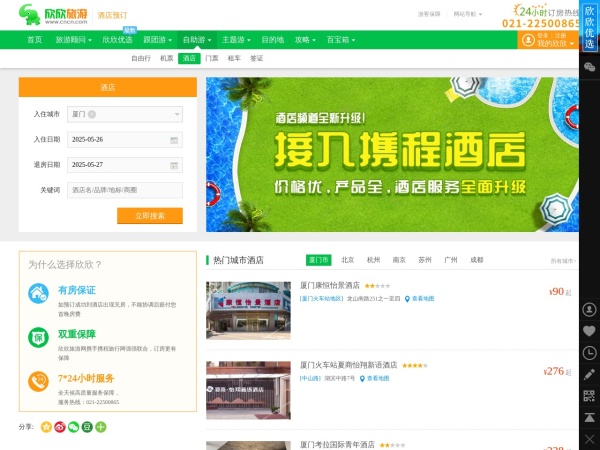Share via star favorites icon
Screen dimensions: 600x450
pyautogui.click(x=46, y=427)
